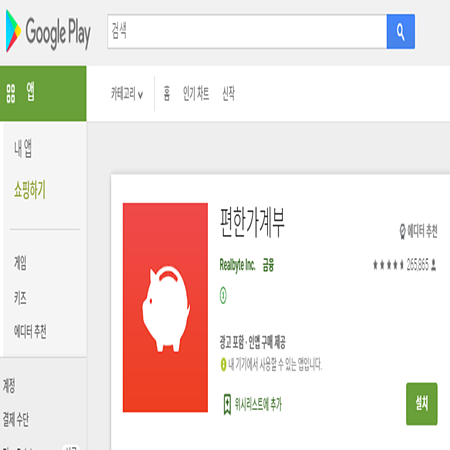Open 결제 수단 in the sidebar
This screenshot has width=450, height=450.
coord(16,419)
